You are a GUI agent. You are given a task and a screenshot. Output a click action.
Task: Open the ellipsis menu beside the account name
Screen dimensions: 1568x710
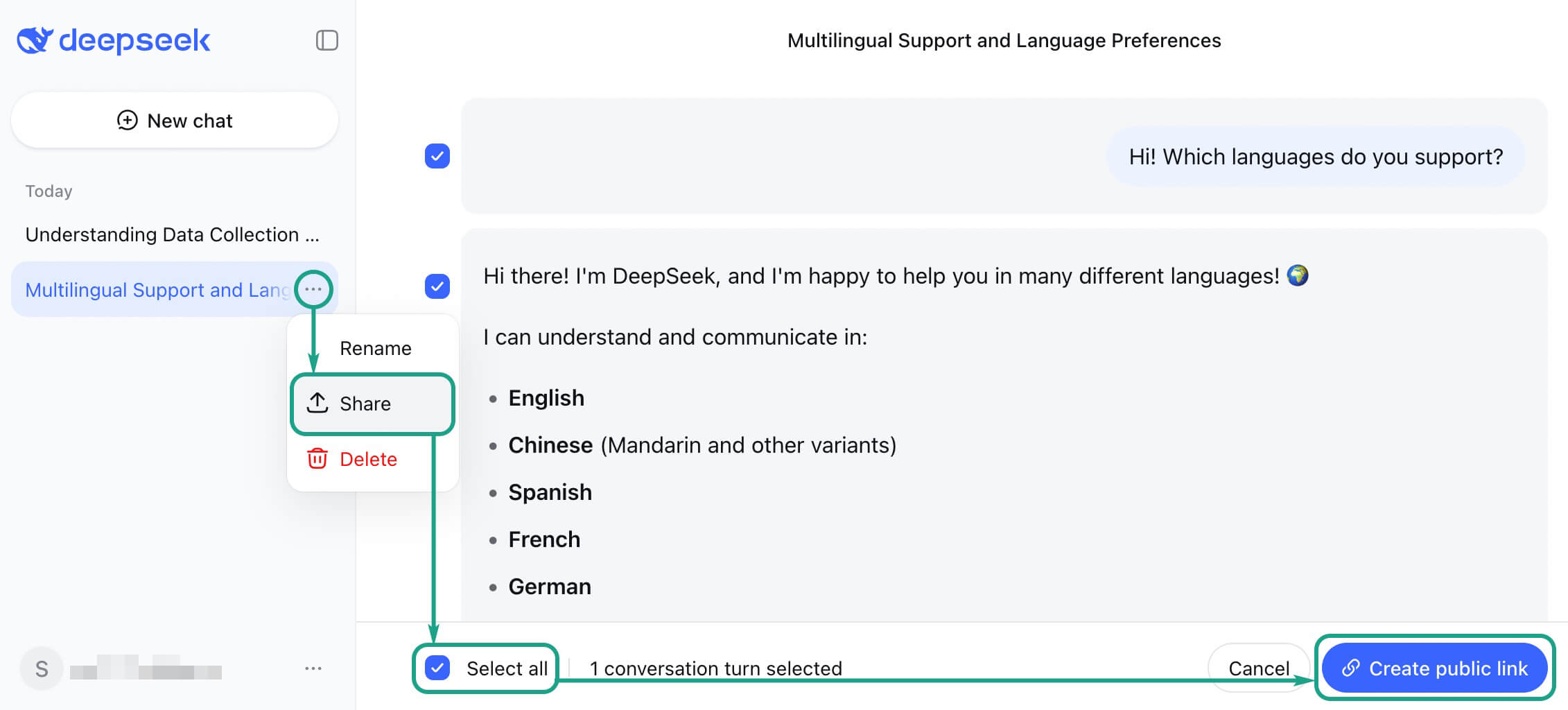pos(315,668)
